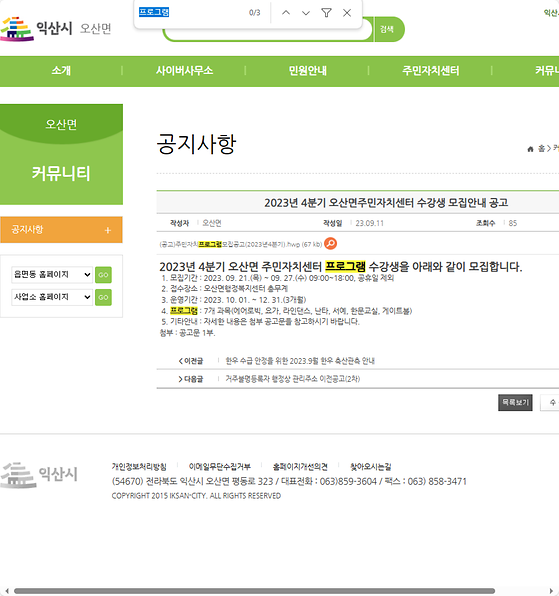Click the date value 23.09.11

pos(369,223)
